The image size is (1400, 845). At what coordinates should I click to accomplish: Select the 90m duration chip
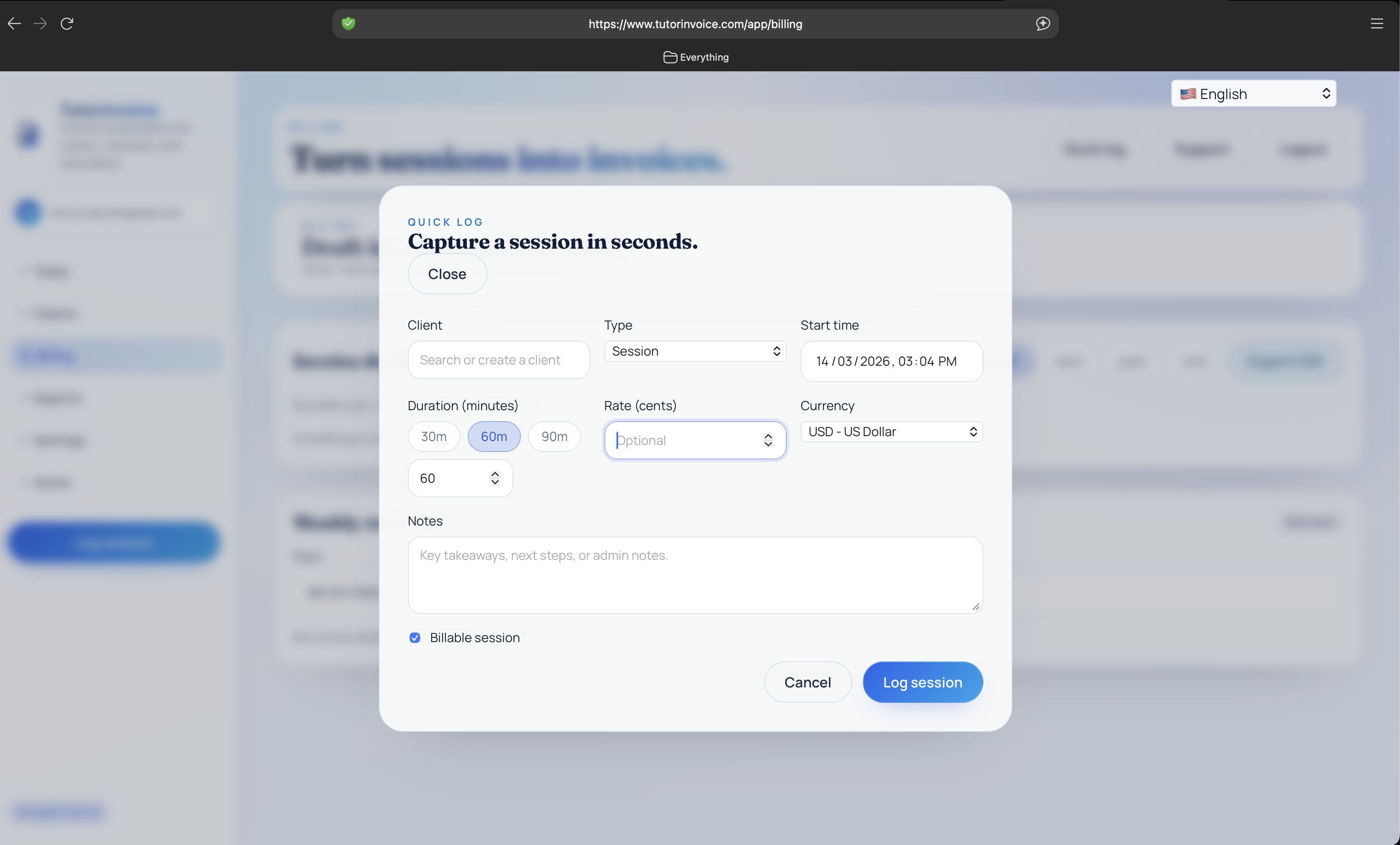click(x=554, y=437)
